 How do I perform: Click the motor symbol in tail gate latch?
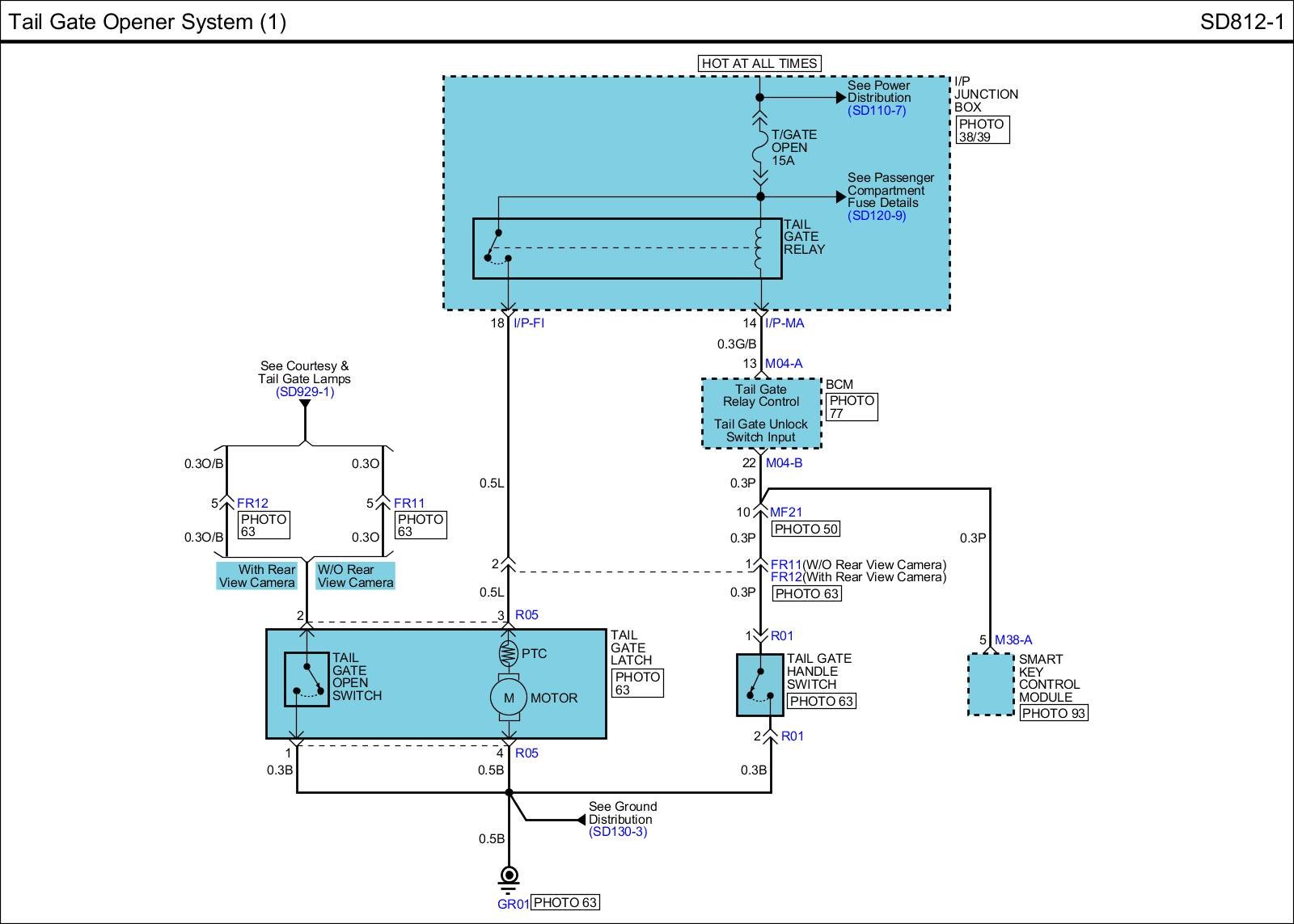tap(509, 698)
